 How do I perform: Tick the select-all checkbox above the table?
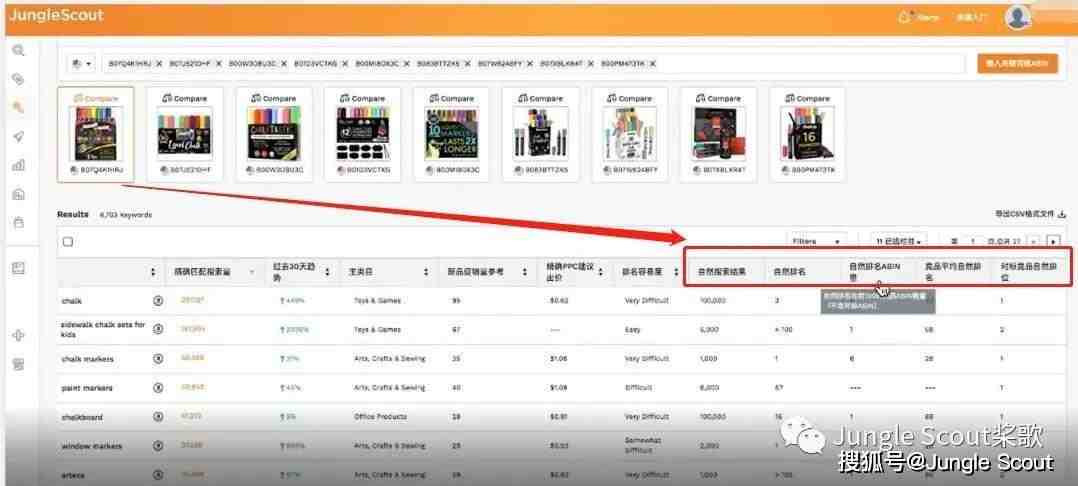pyautogui.click(x=67, y=242)
